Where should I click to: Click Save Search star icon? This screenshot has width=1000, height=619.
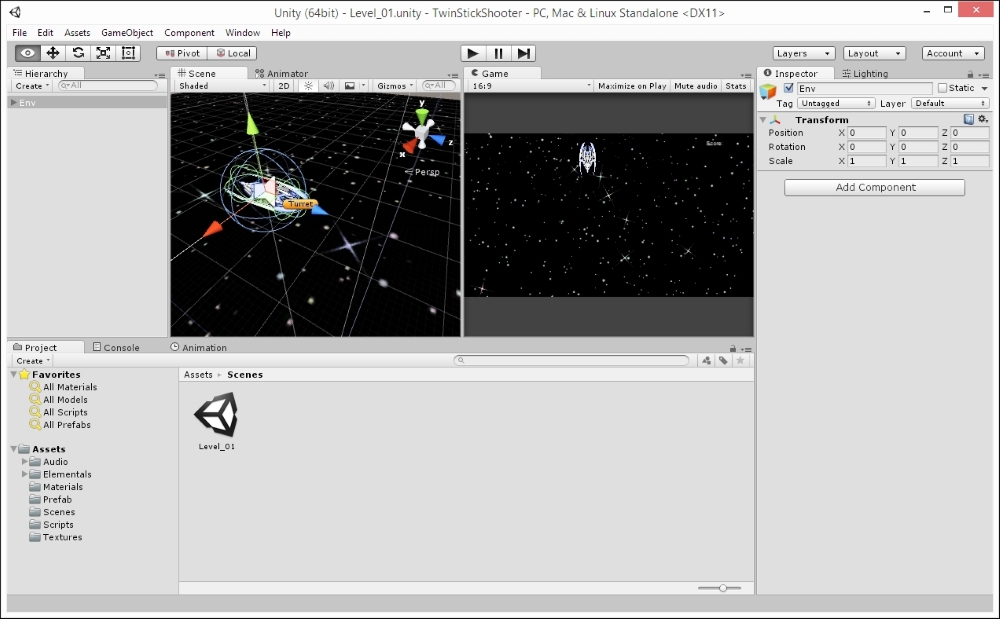[x=740, y=361]
